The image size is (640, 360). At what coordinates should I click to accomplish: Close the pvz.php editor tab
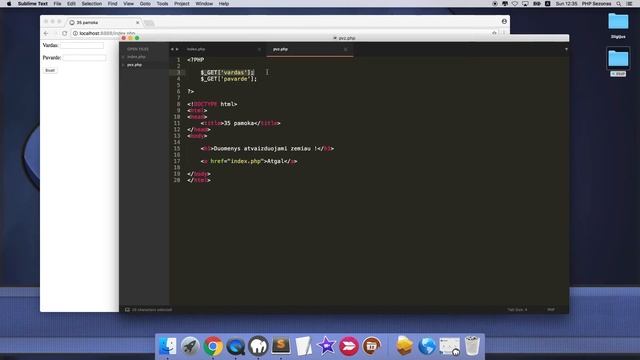tap(346, 49)
